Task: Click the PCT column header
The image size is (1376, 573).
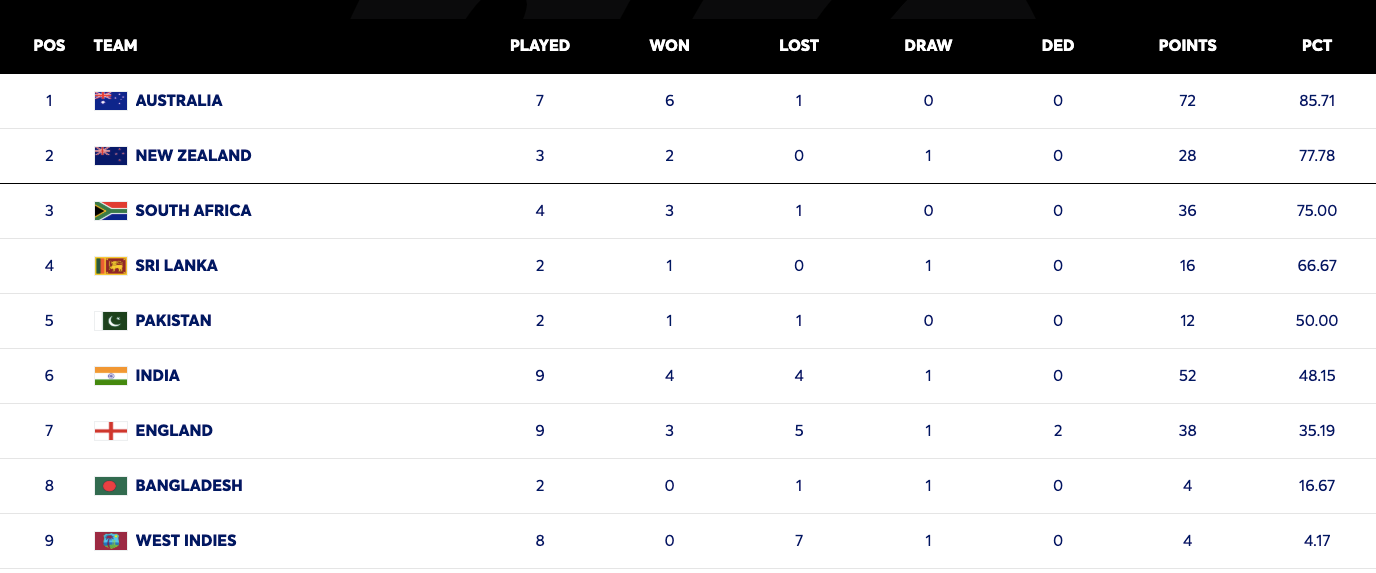Action: pos(1317,46)
